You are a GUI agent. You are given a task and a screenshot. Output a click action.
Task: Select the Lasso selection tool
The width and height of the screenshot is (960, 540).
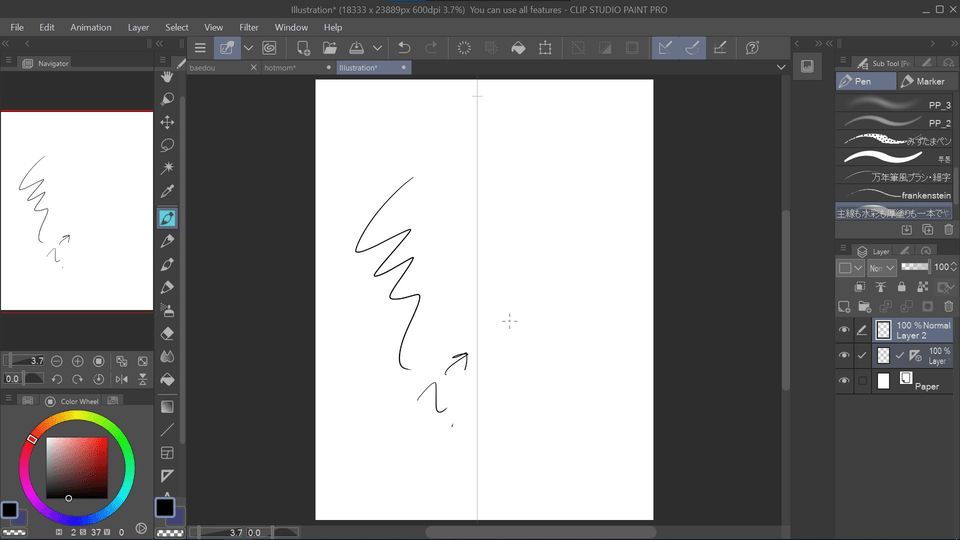pos(167,145)
